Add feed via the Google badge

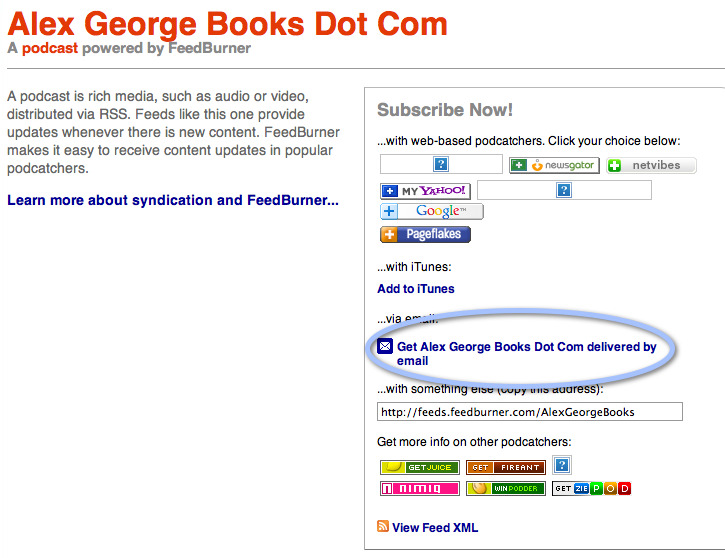click(432, 211)
